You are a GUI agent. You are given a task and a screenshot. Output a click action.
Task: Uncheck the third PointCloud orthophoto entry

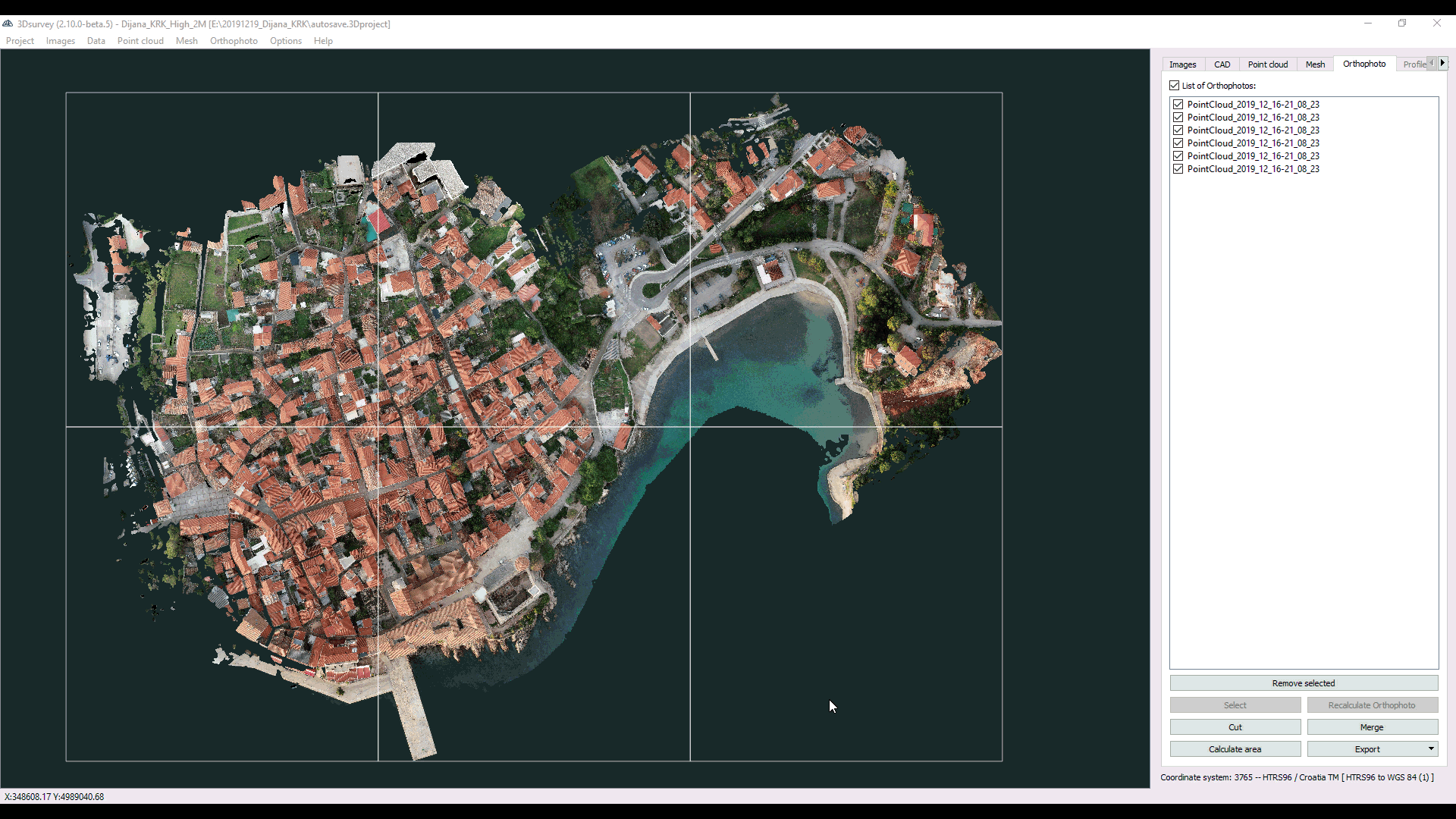tap(1178, 130)
